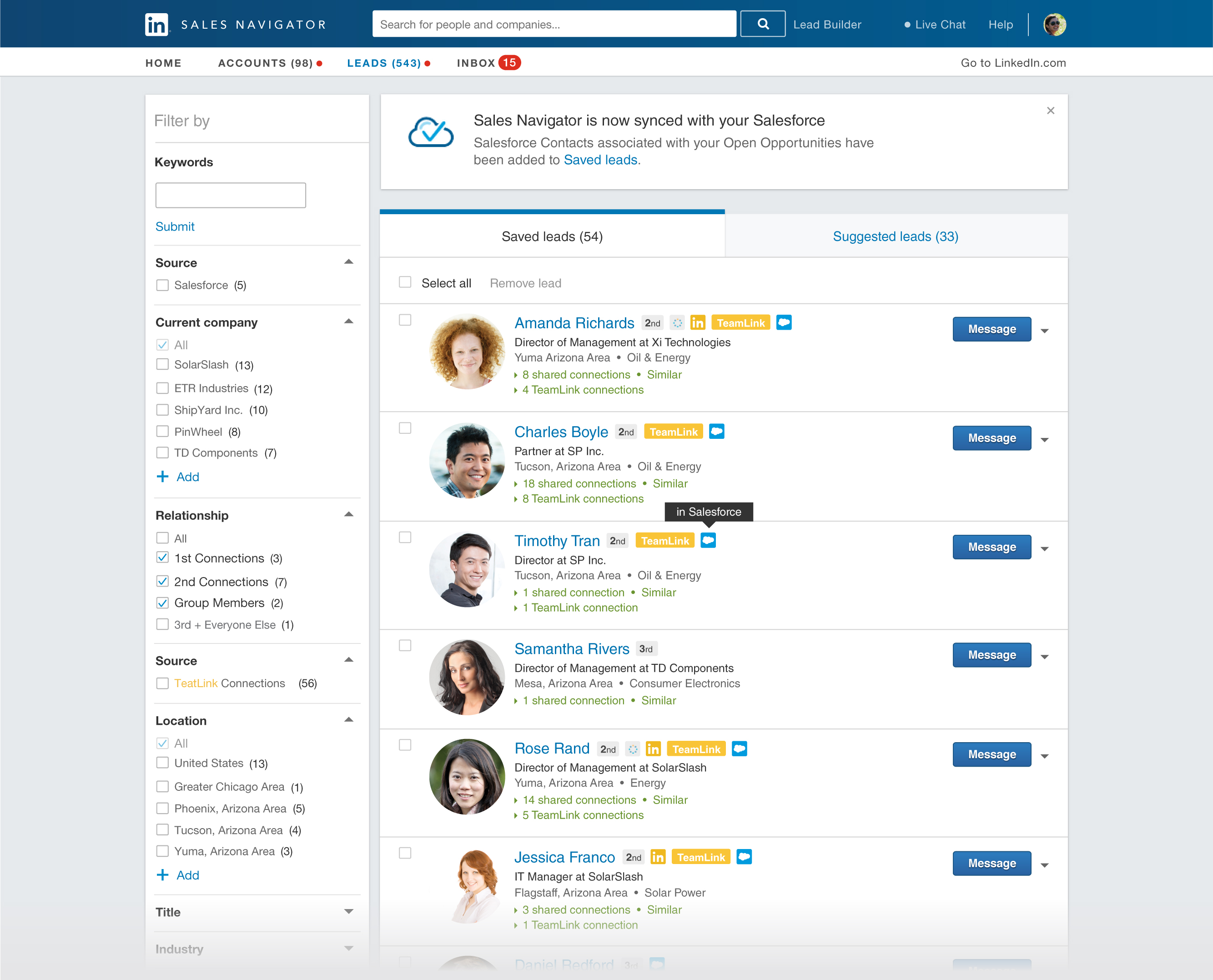Screen dimensions: 1213x980
Task: Collapse the Relationship filter section
Action: pyautogui.click(x=349, y=515)
